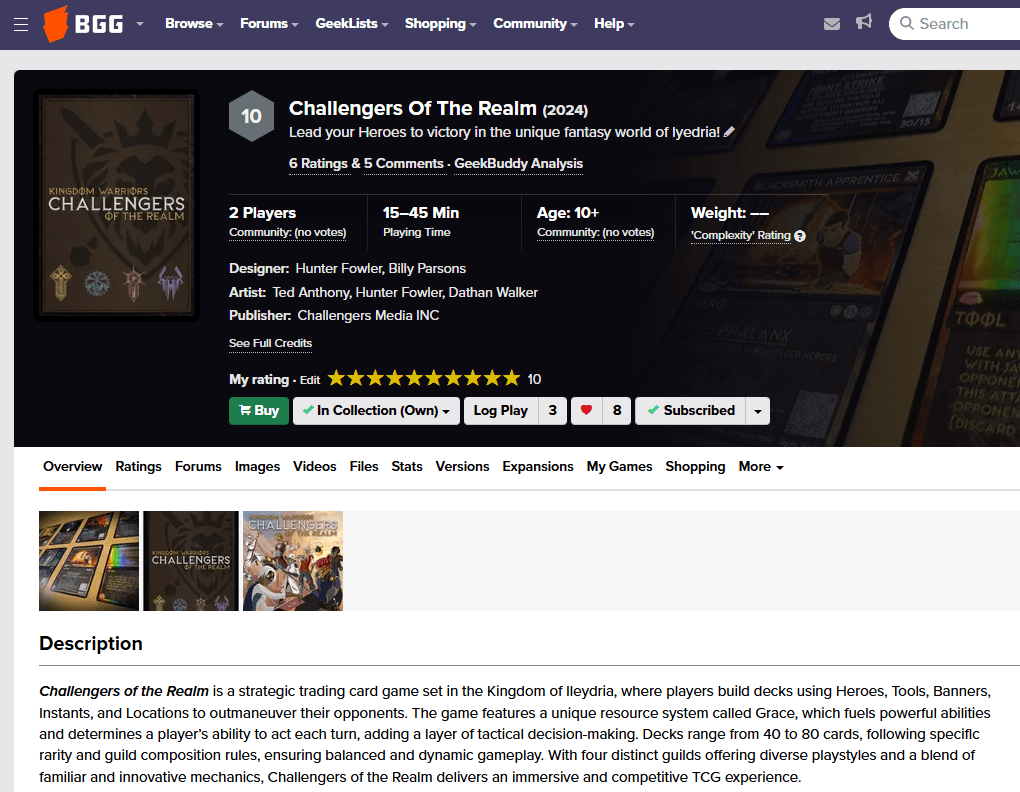Open the cards-on-table gallery thumbnail
This screenshot has height=792, width=1020.
click(89, 561)
